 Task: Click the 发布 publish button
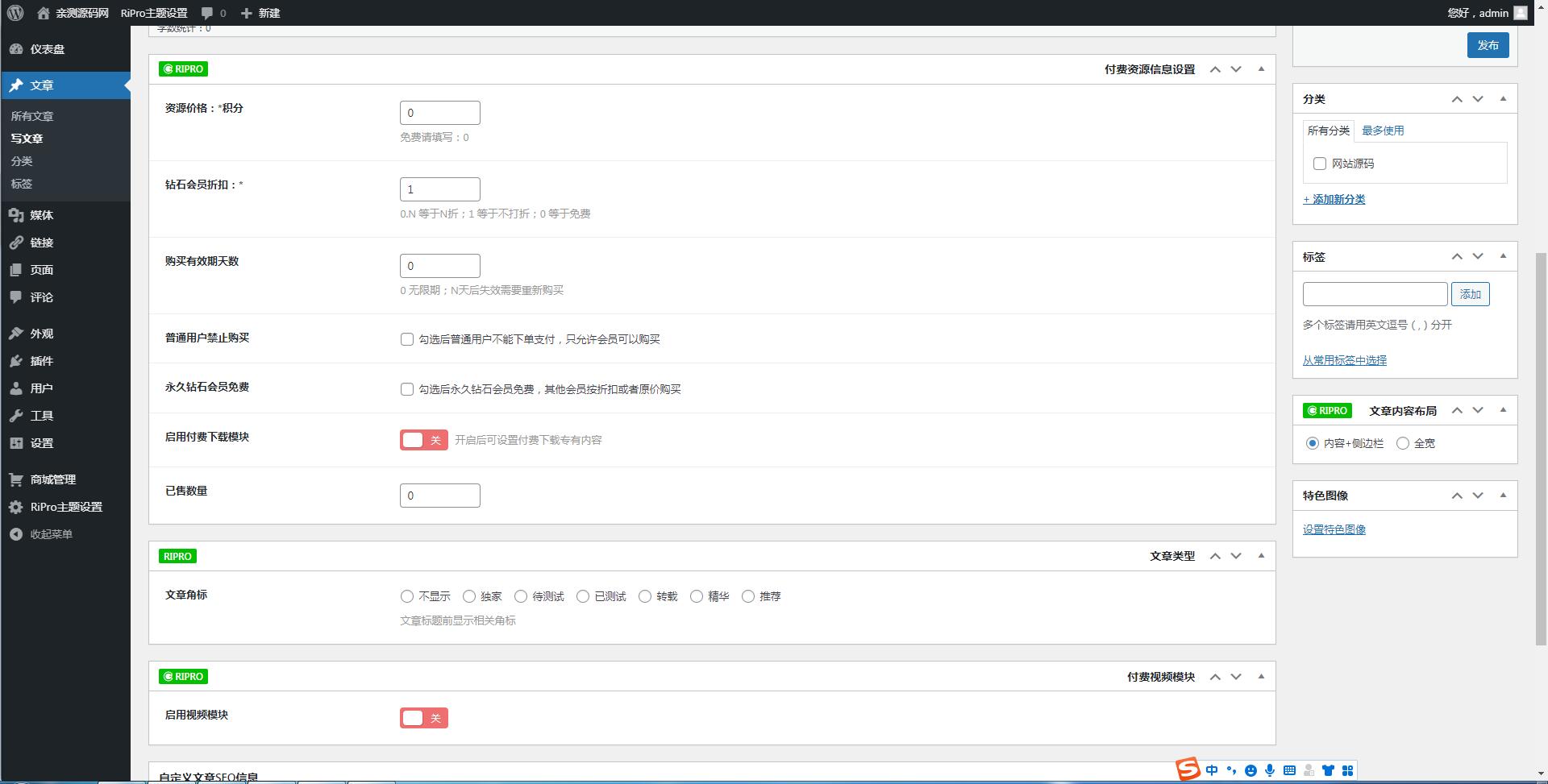coord(1488,45)
